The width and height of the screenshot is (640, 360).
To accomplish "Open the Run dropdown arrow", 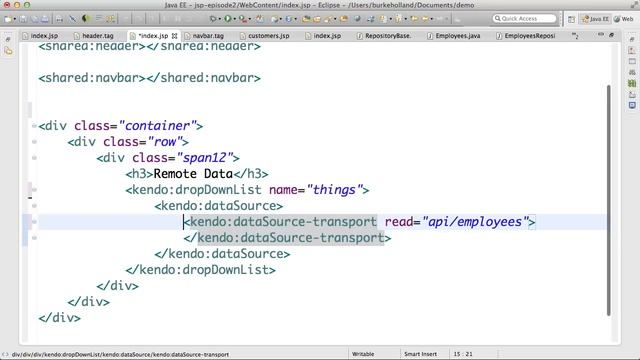I will 235,19.
